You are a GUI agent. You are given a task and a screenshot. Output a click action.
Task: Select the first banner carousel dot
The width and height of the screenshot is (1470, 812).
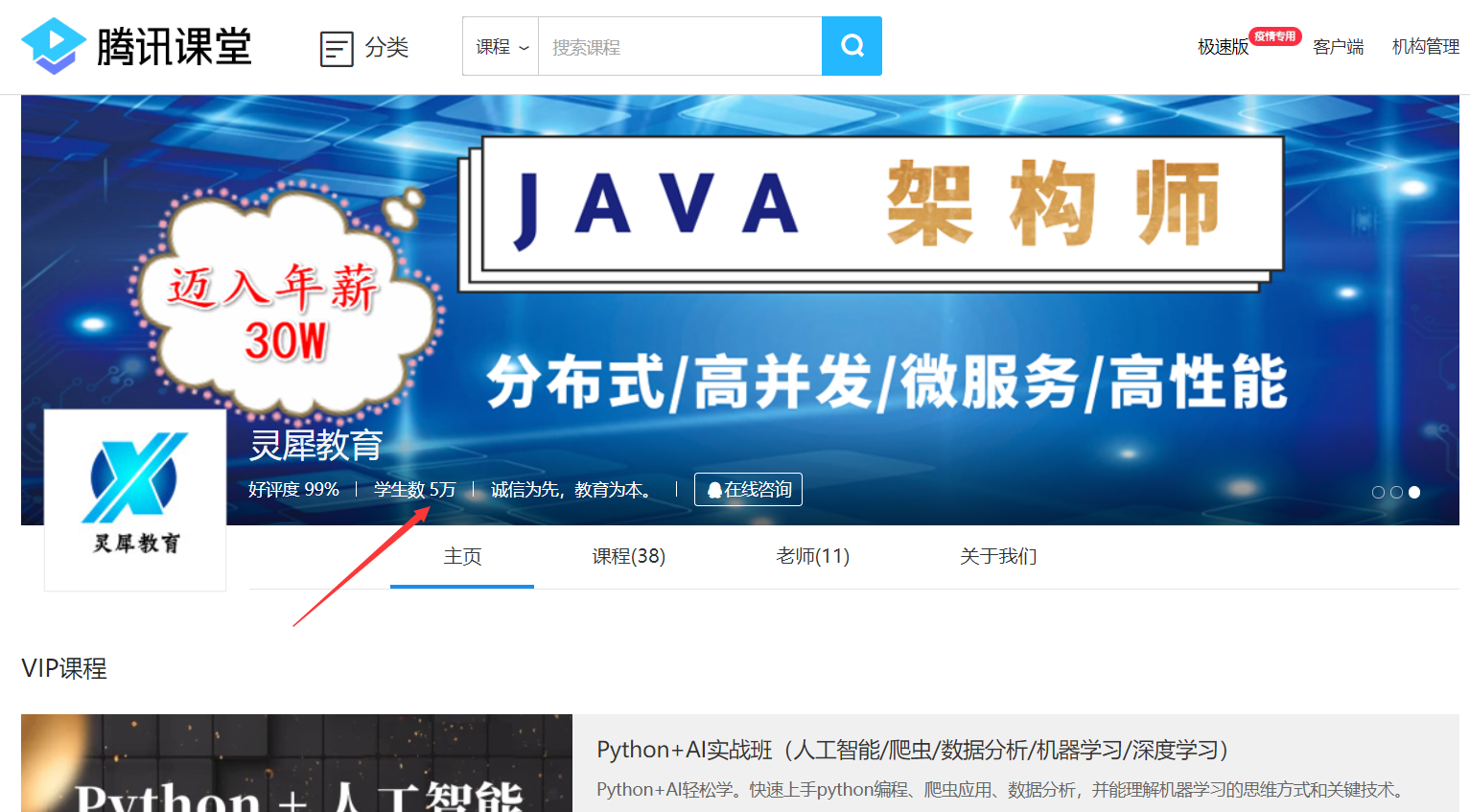1378,492
